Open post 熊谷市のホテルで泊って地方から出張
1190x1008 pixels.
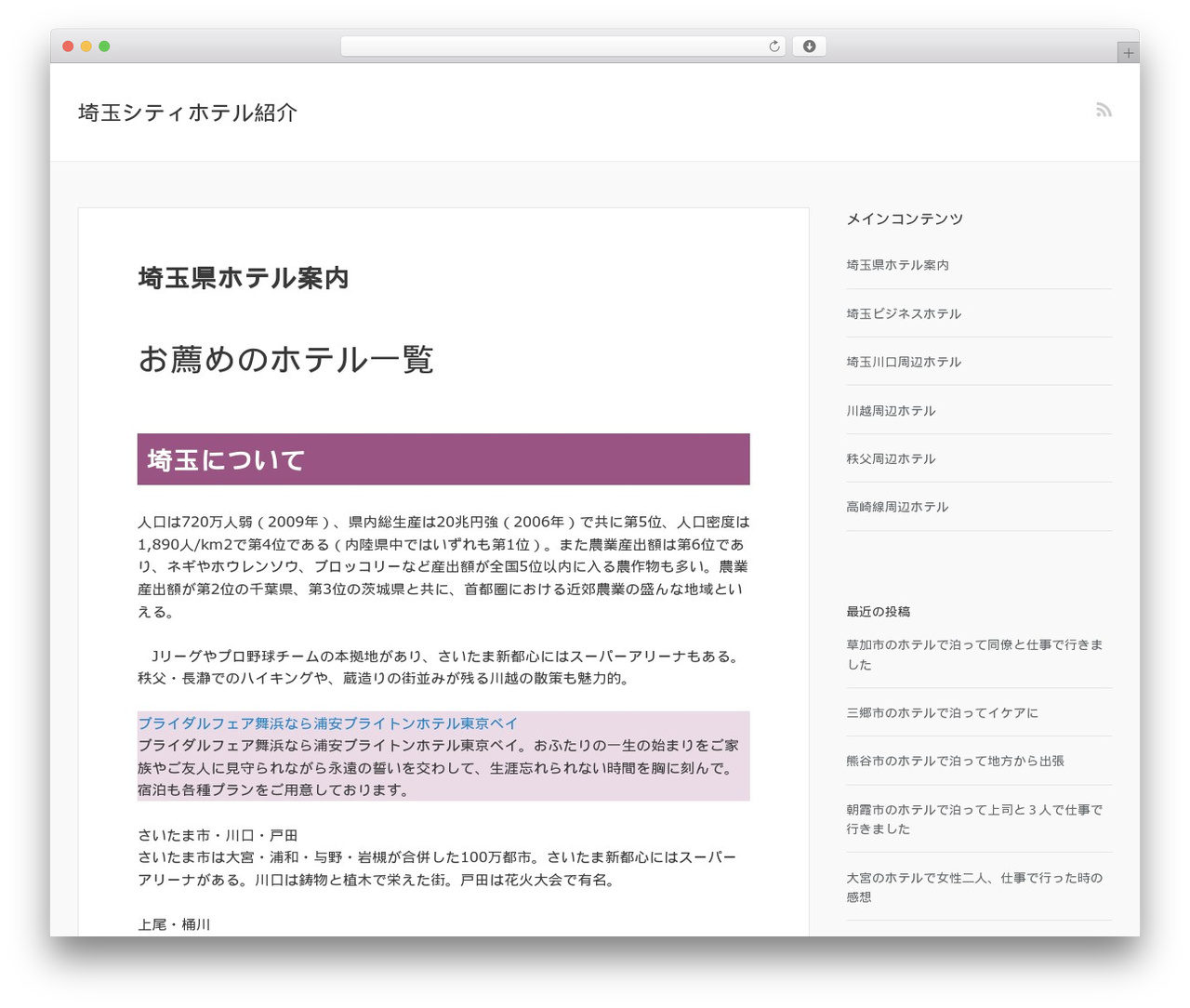click(955, 761)
